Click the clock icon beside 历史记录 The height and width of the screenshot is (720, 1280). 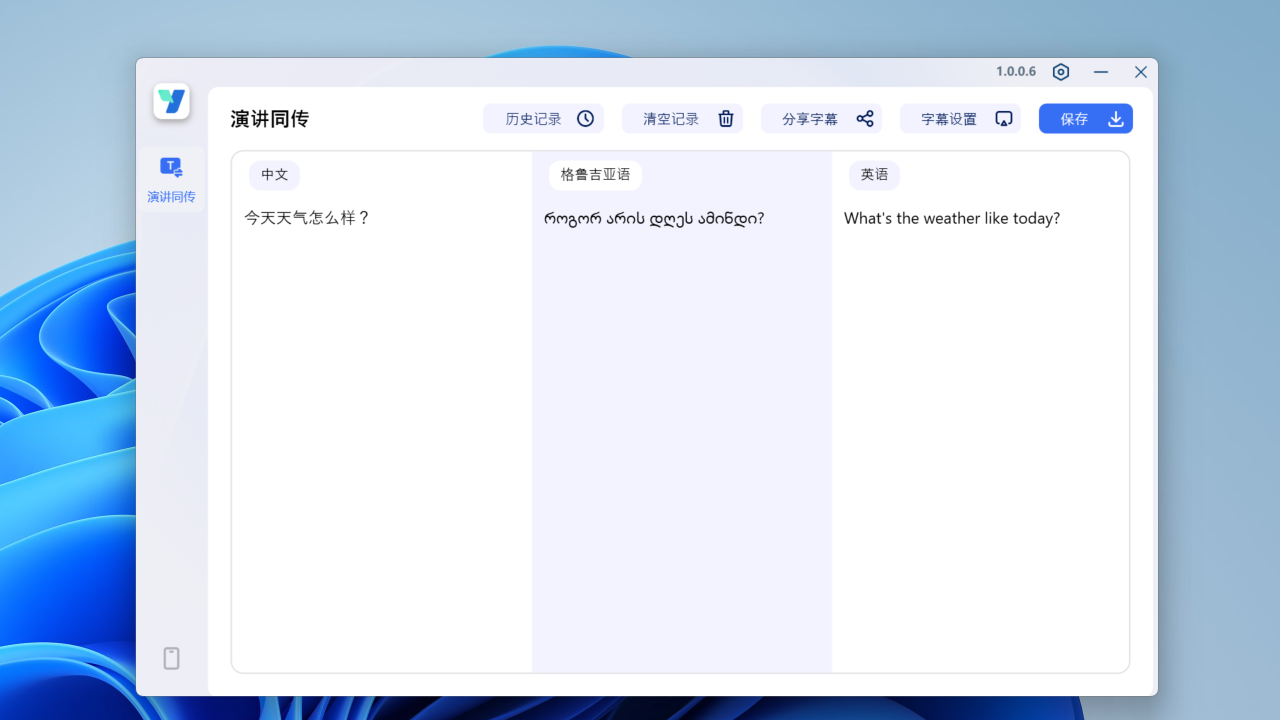pyautogui.click(x=585, y=118)
